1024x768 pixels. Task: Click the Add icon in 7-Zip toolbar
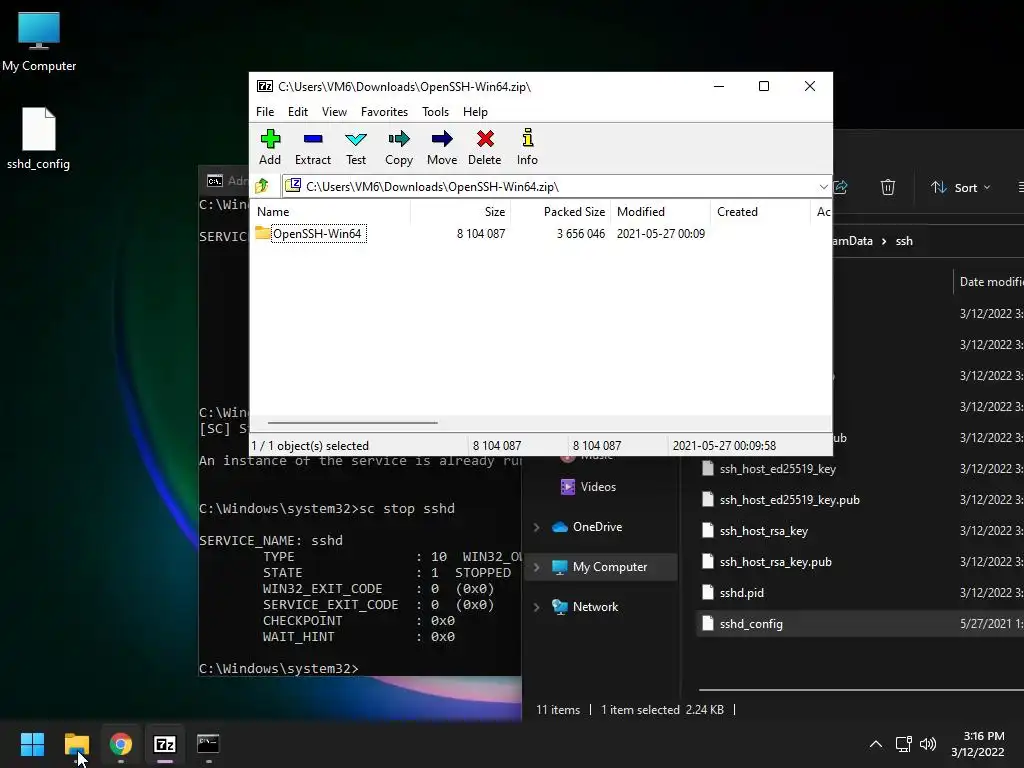click(x=270, y=147)
